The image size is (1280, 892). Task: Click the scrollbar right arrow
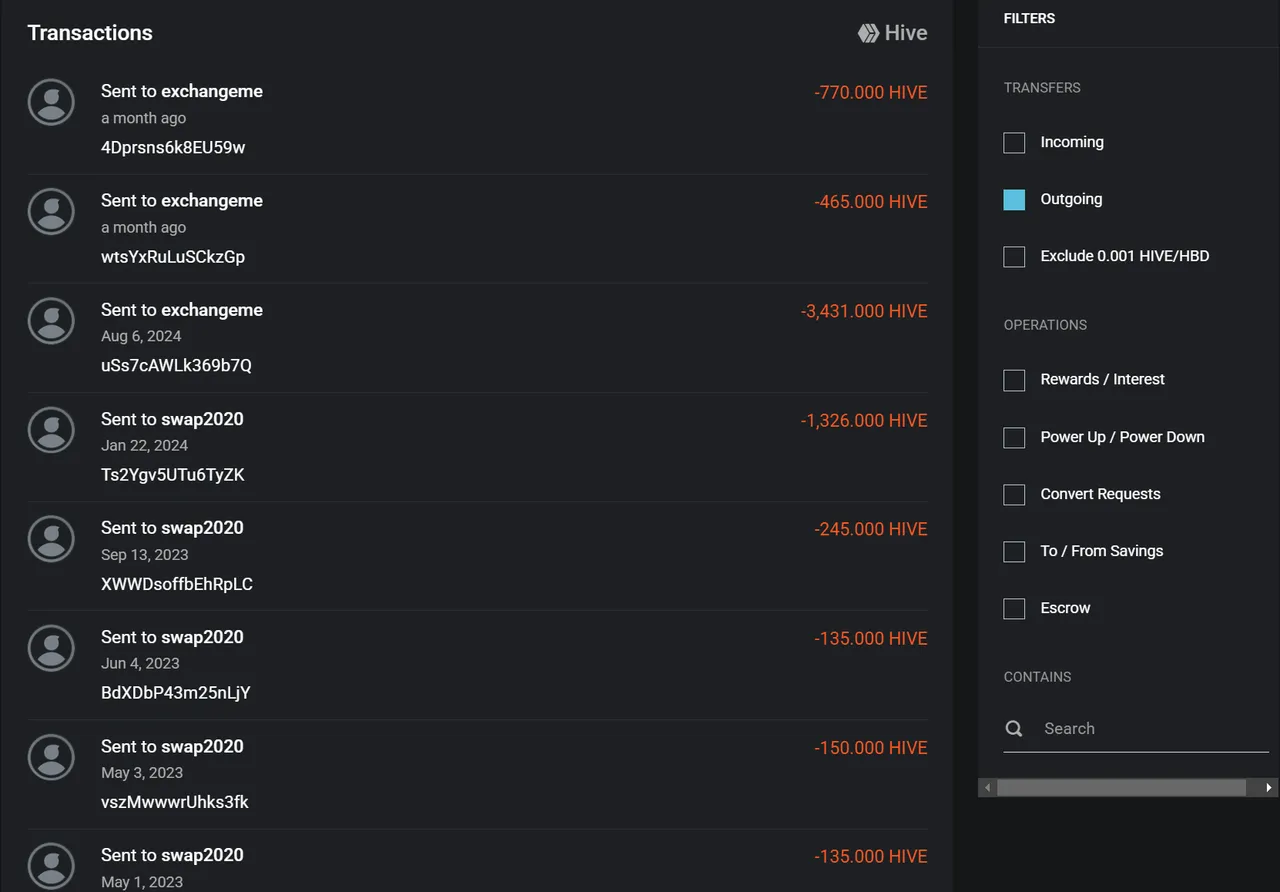click(x=1269, y=788)
